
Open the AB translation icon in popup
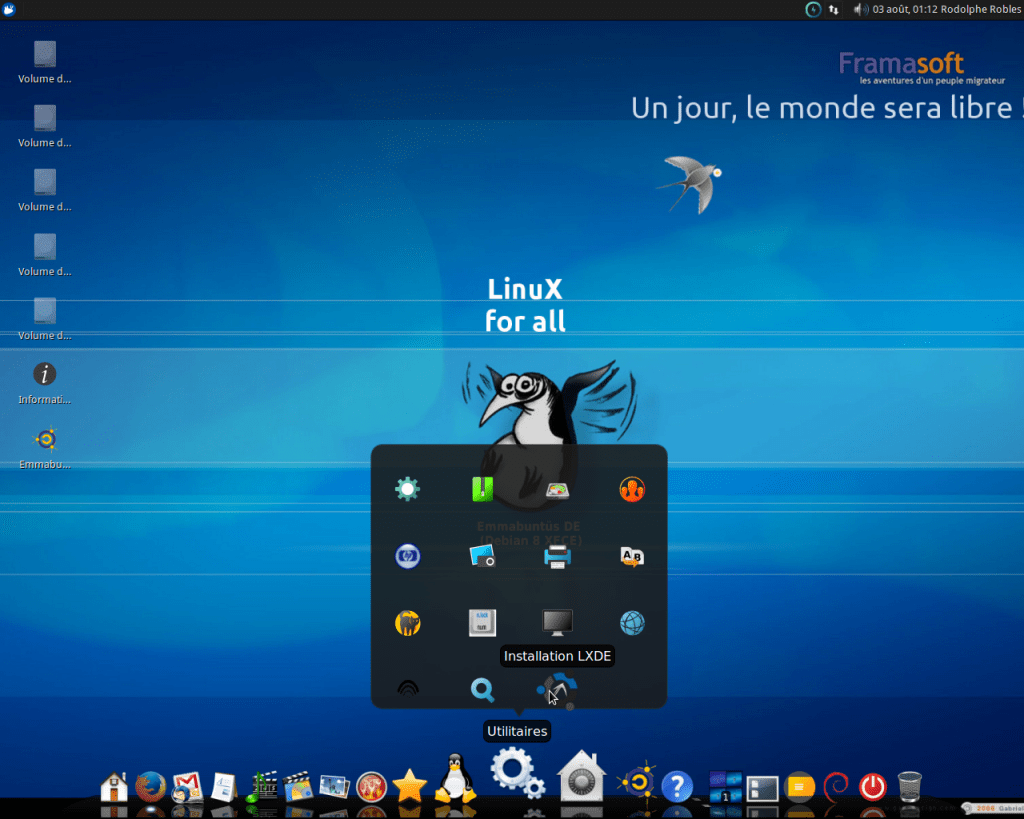tap(632, 557)
